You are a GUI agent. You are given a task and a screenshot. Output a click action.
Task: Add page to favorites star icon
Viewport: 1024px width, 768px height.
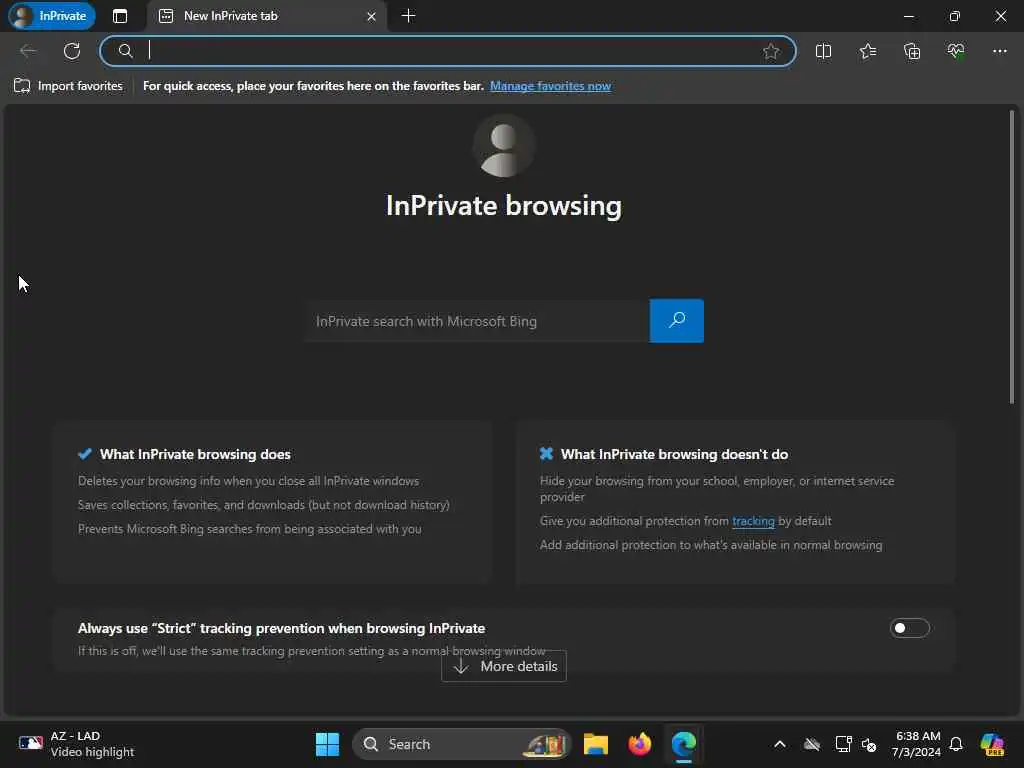pos(771,51)
